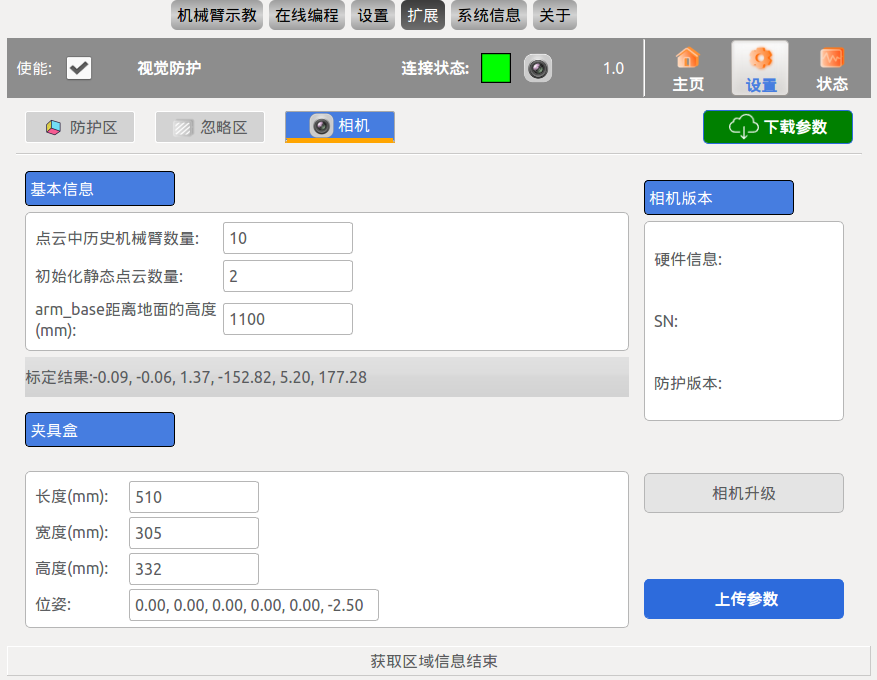Click the green connection status indicator

496,68
